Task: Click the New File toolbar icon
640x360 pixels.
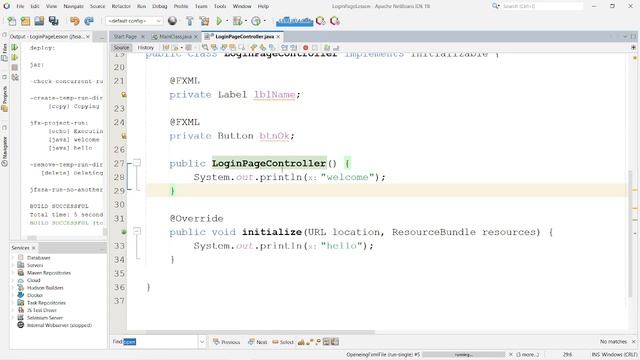Action: click(12, 21)
